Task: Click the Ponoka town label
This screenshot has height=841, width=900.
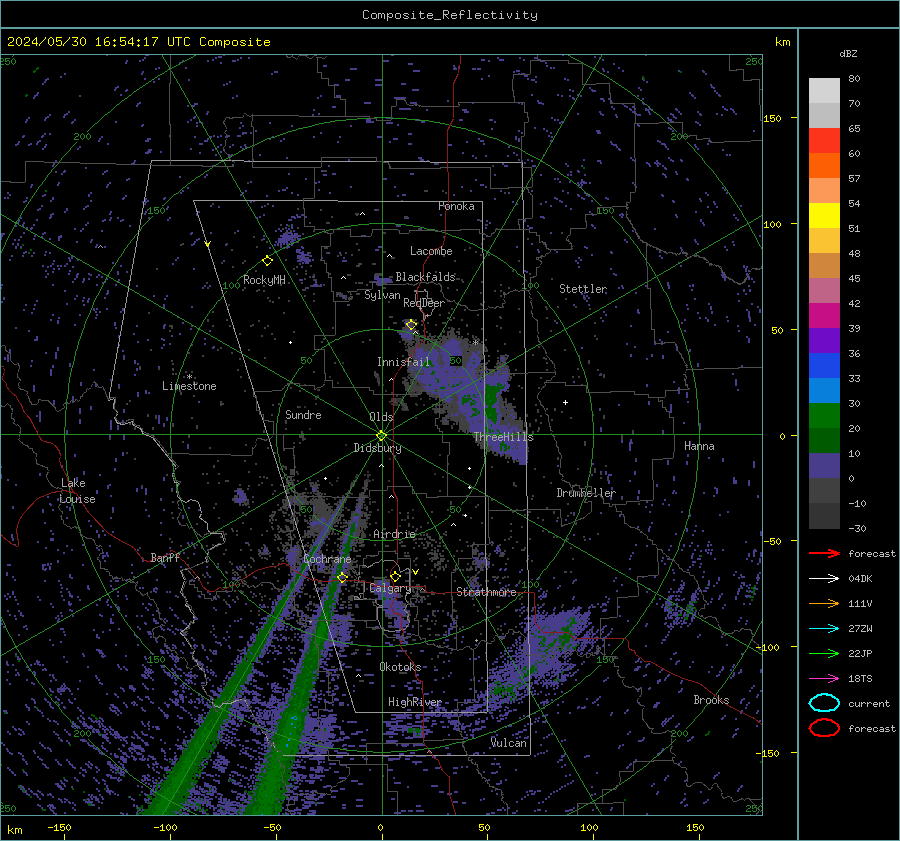Action: 456,206
